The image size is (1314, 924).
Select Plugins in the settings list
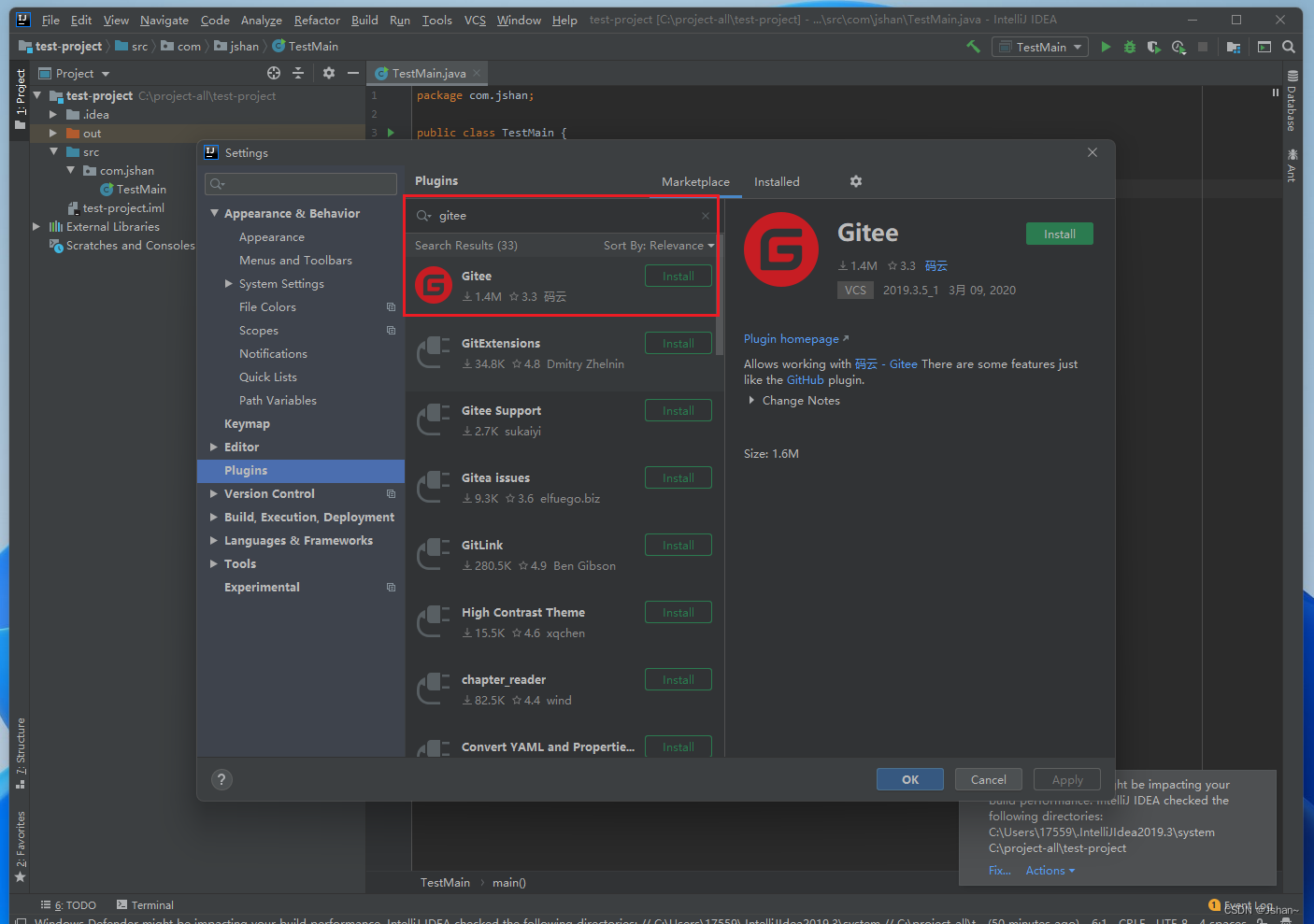pyautogui.click(x=301, y=470)
